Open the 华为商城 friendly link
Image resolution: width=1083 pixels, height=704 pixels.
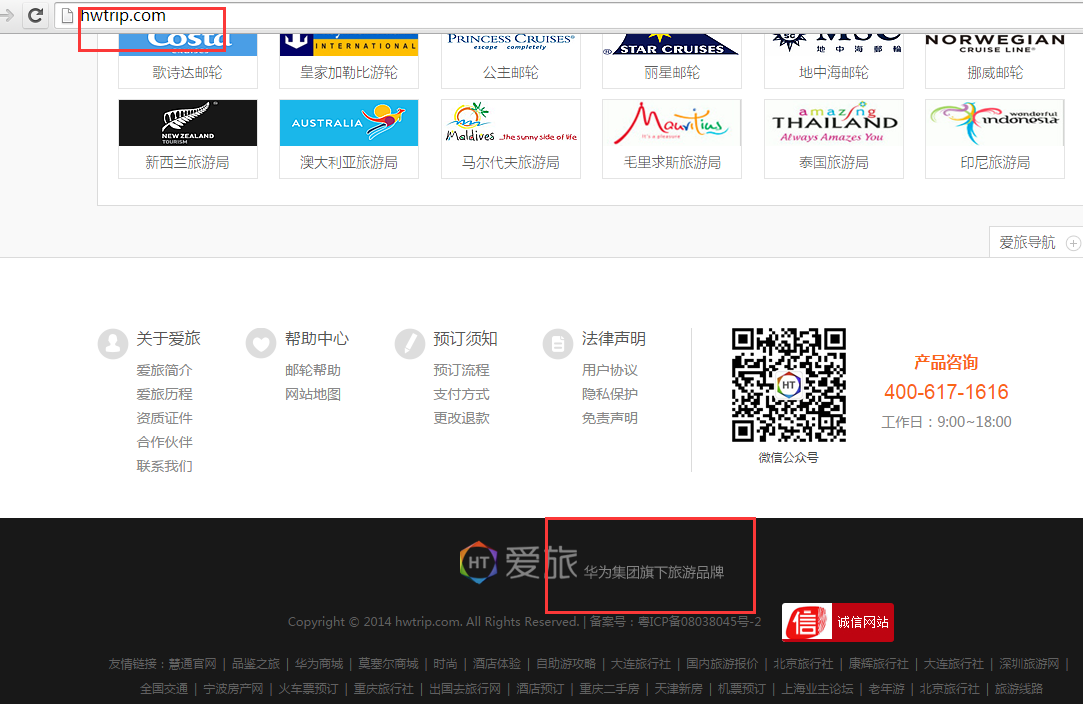pos(319,664)
